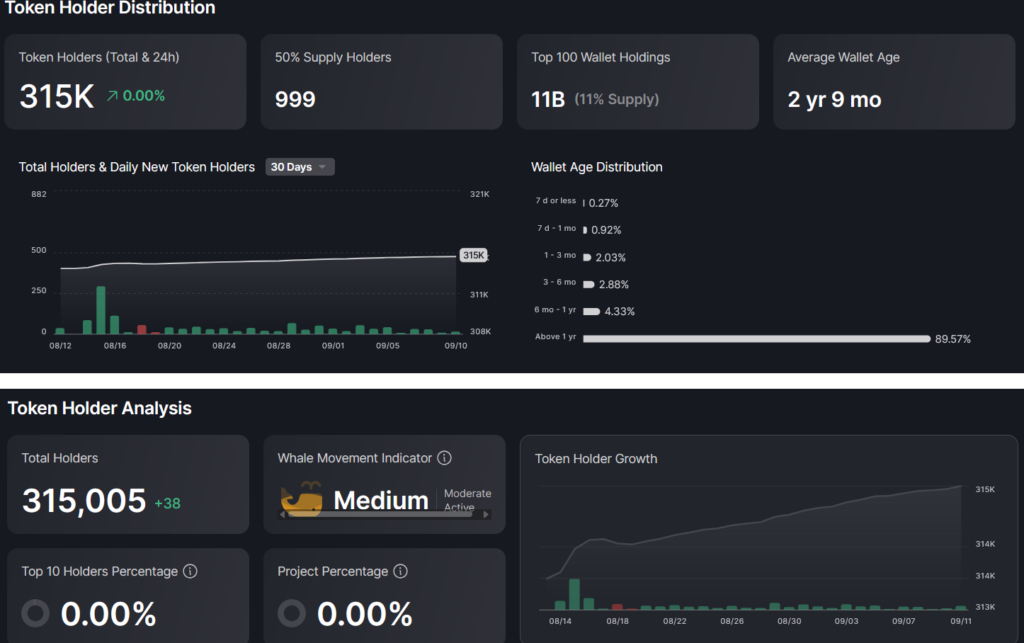The image size is (1024, 643).
Task: Click the "Wallet Age Distribution" heading
Action: tap(597, 167)
